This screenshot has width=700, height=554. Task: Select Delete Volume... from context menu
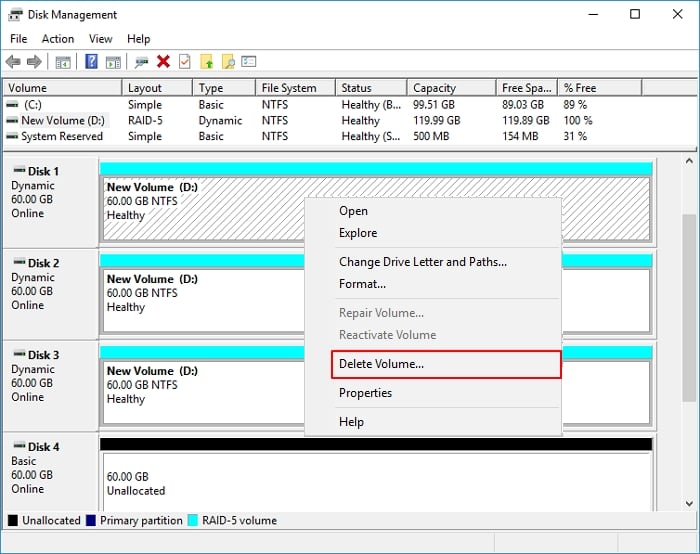coord(381,364)
